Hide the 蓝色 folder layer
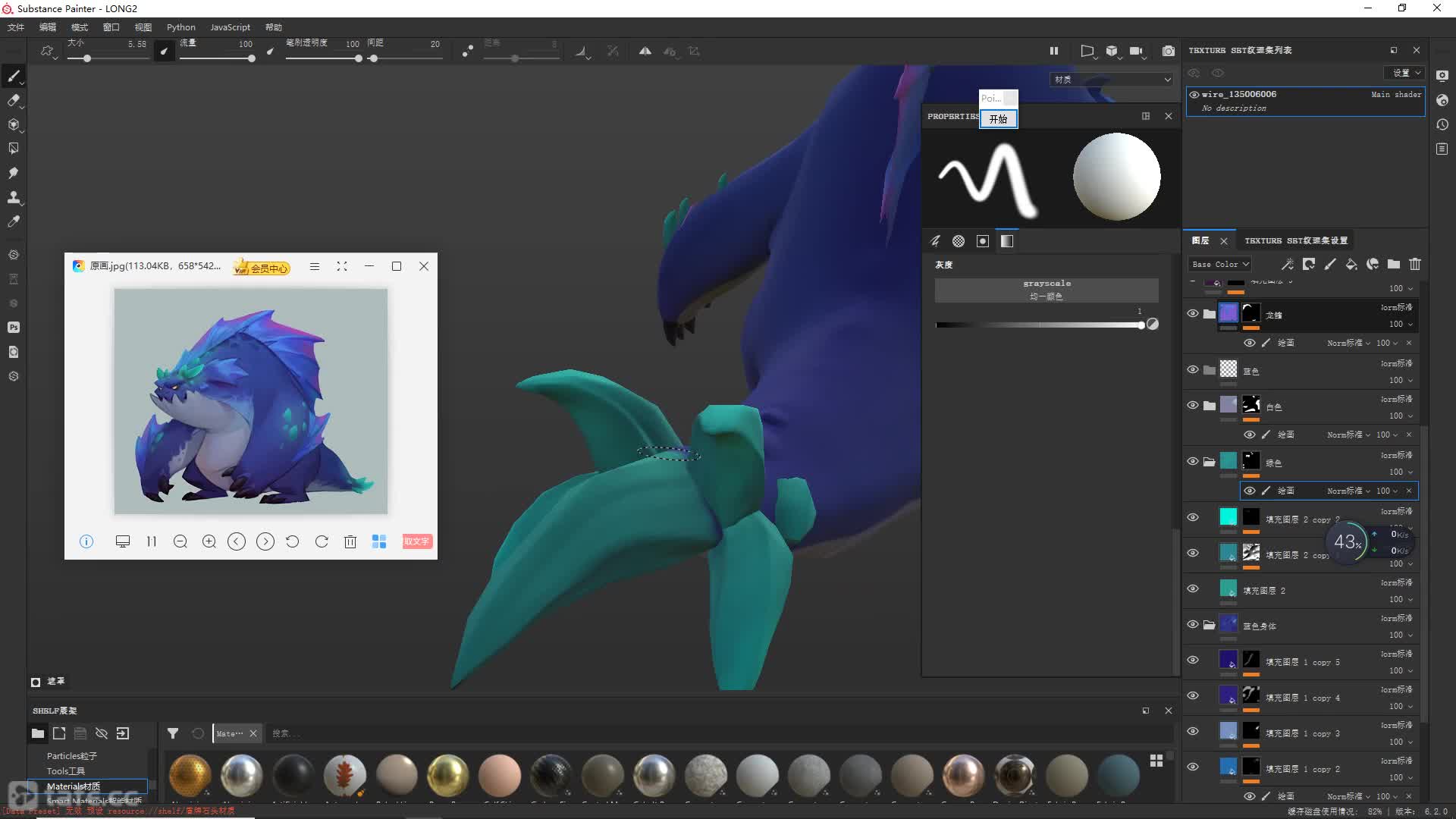Screen dimensions: 1456x819 (x=1193, y=369)
